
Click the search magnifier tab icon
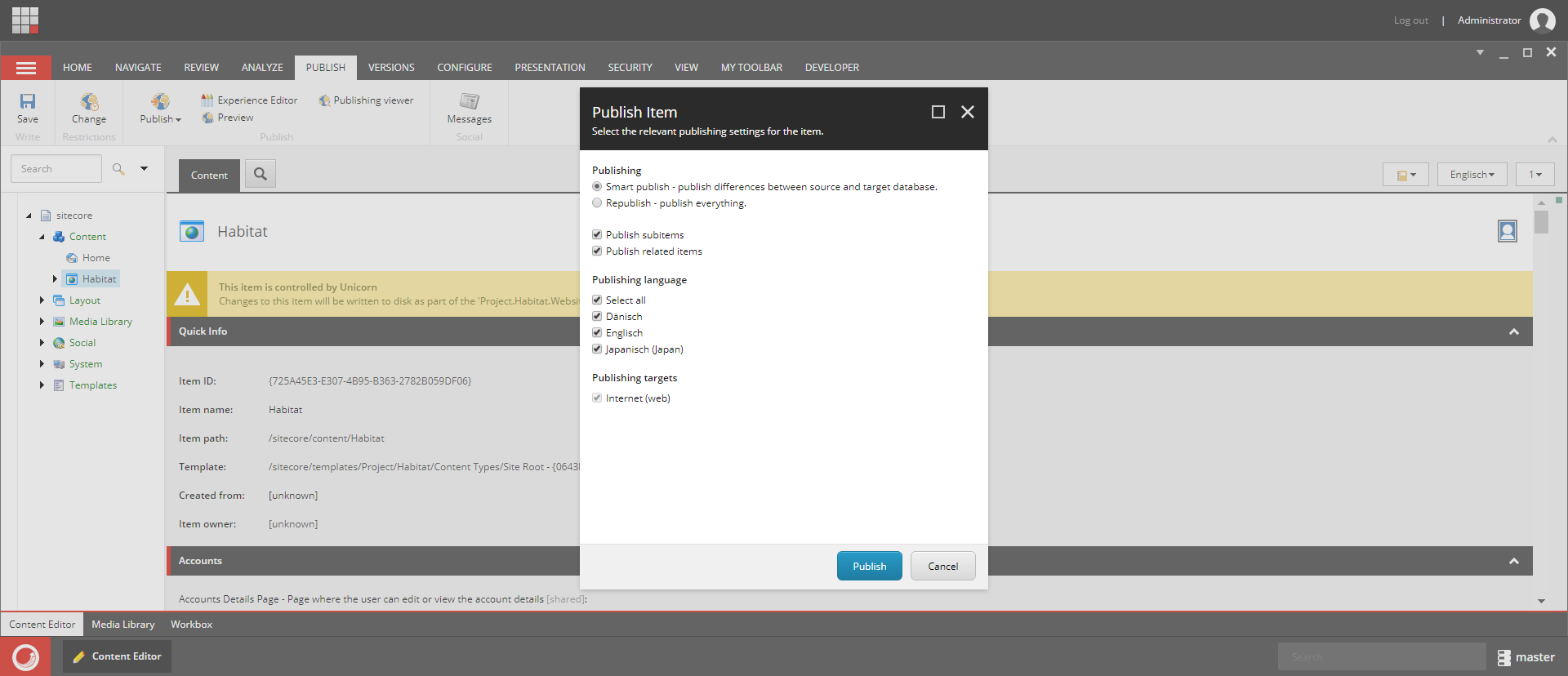pyautogui.click(x=261, y=174)
